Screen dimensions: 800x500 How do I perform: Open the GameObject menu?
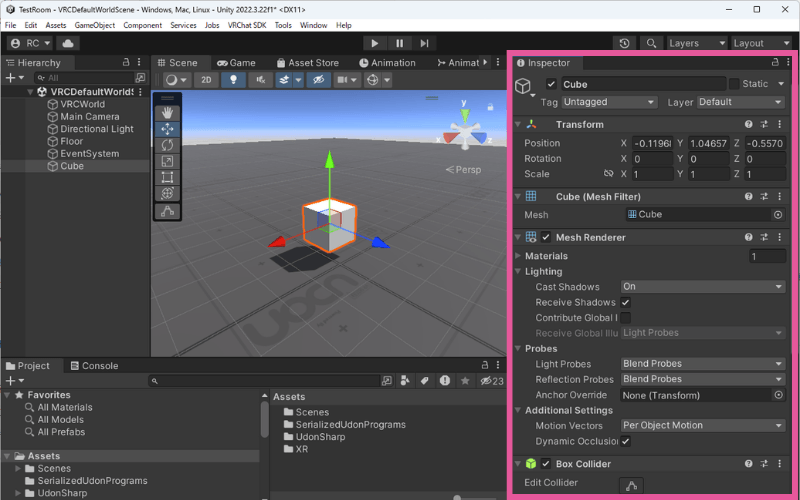point(94,25)
